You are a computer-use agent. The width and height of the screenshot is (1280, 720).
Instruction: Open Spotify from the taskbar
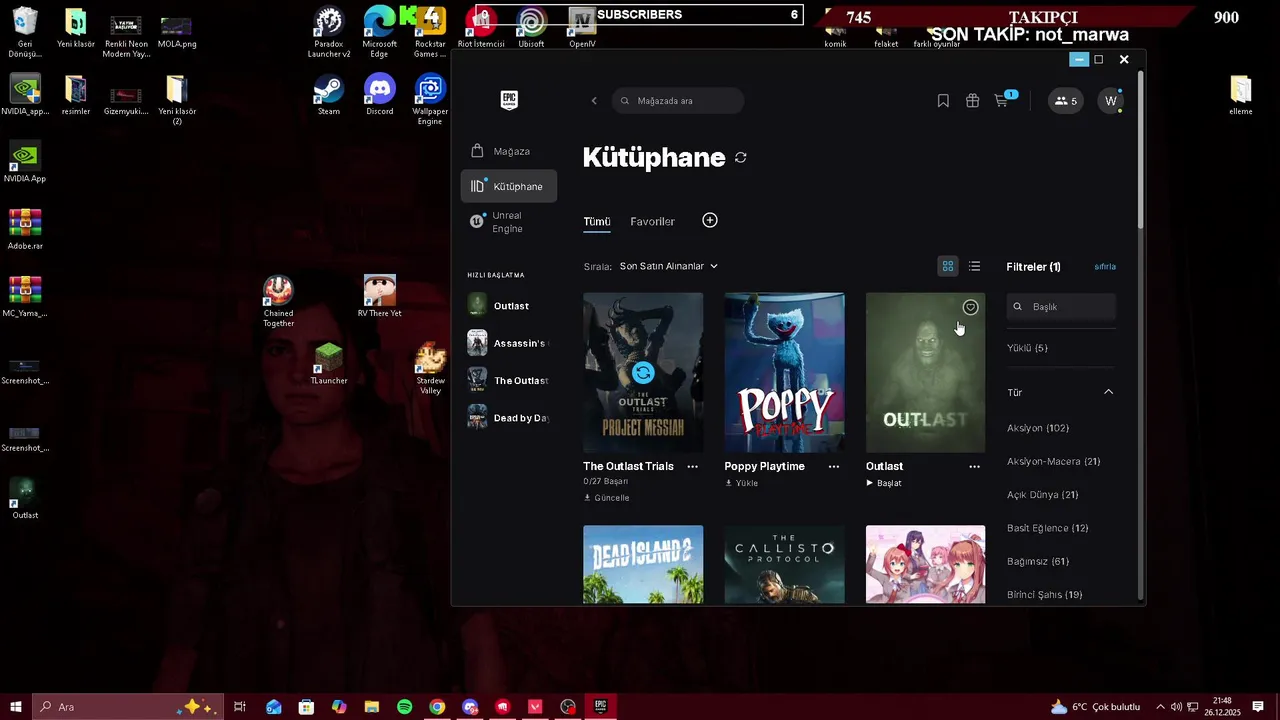coord(404,707)
